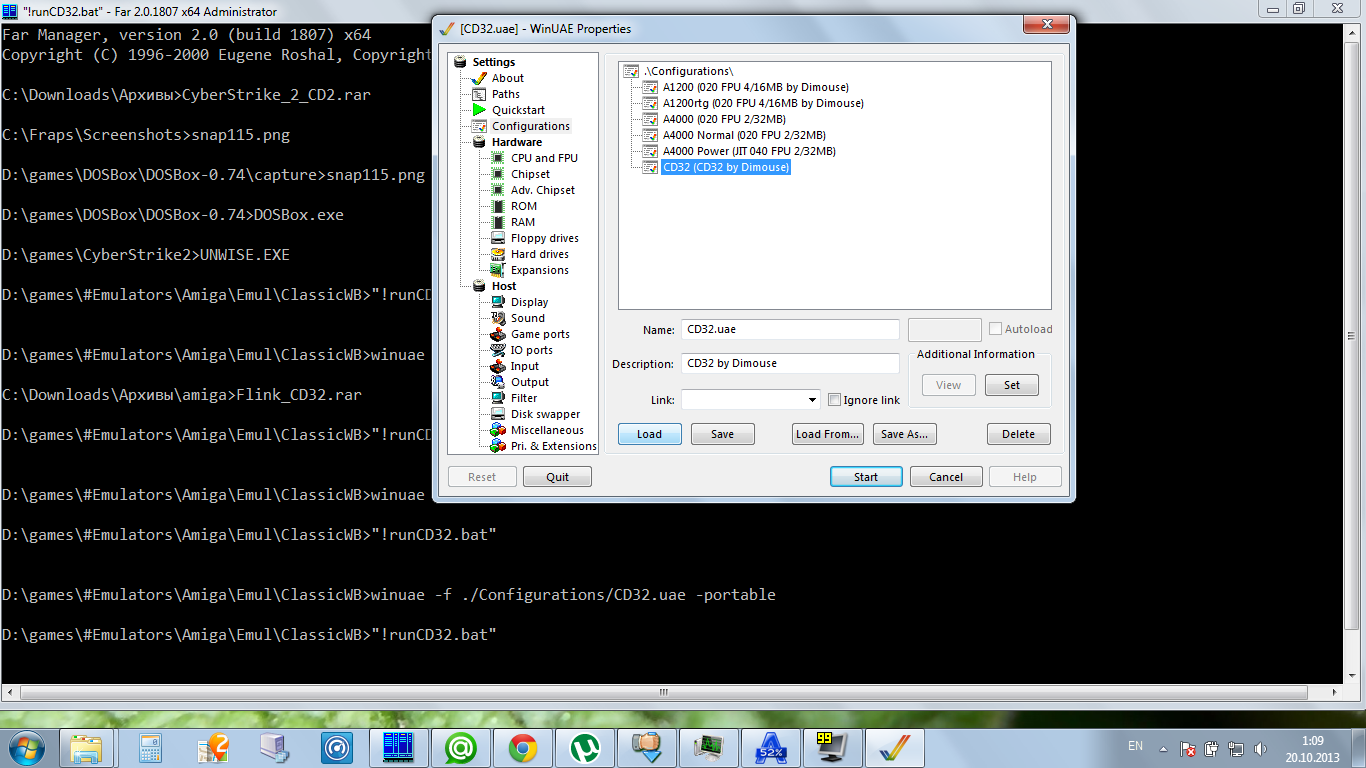Select the Sound speaker icon
This screenshot has height=768, width=1366.
(500, 318)
